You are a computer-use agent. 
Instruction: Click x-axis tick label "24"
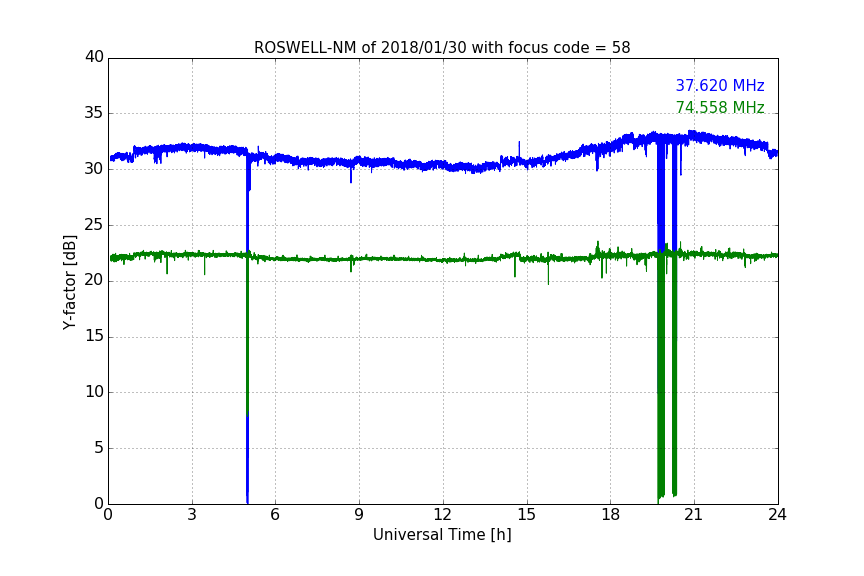[x=777, y=515]
